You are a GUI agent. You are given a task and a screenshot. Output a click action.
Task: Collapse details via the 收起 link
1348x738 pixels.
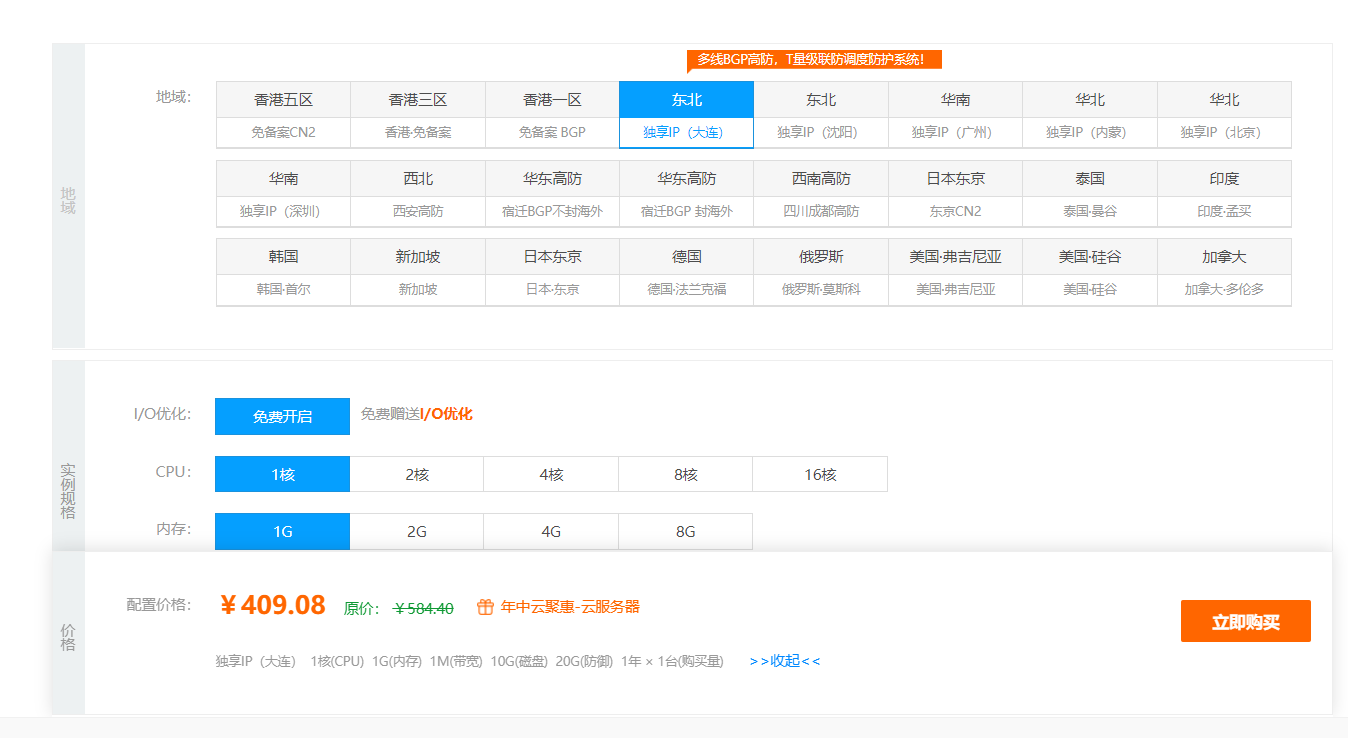pos(783,661)
